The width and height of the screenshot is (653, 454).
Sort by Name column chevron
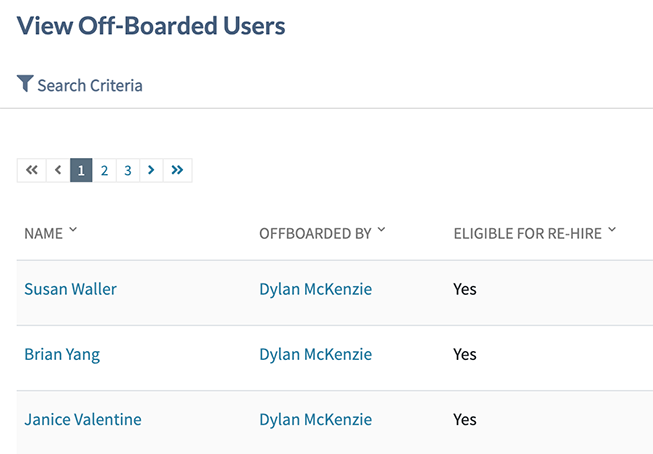[73, 232]
